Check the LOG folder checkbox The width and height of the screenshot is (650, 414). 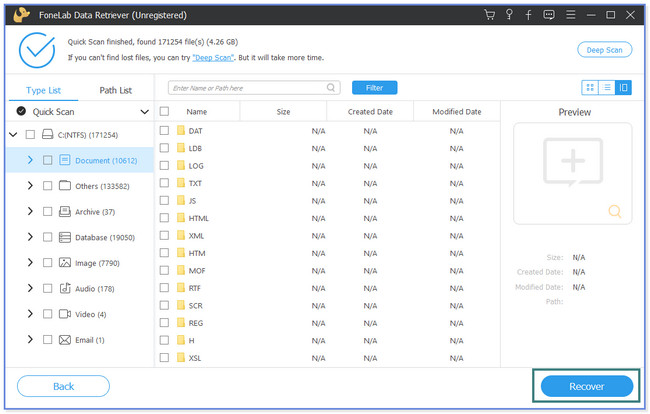(164, 165)
